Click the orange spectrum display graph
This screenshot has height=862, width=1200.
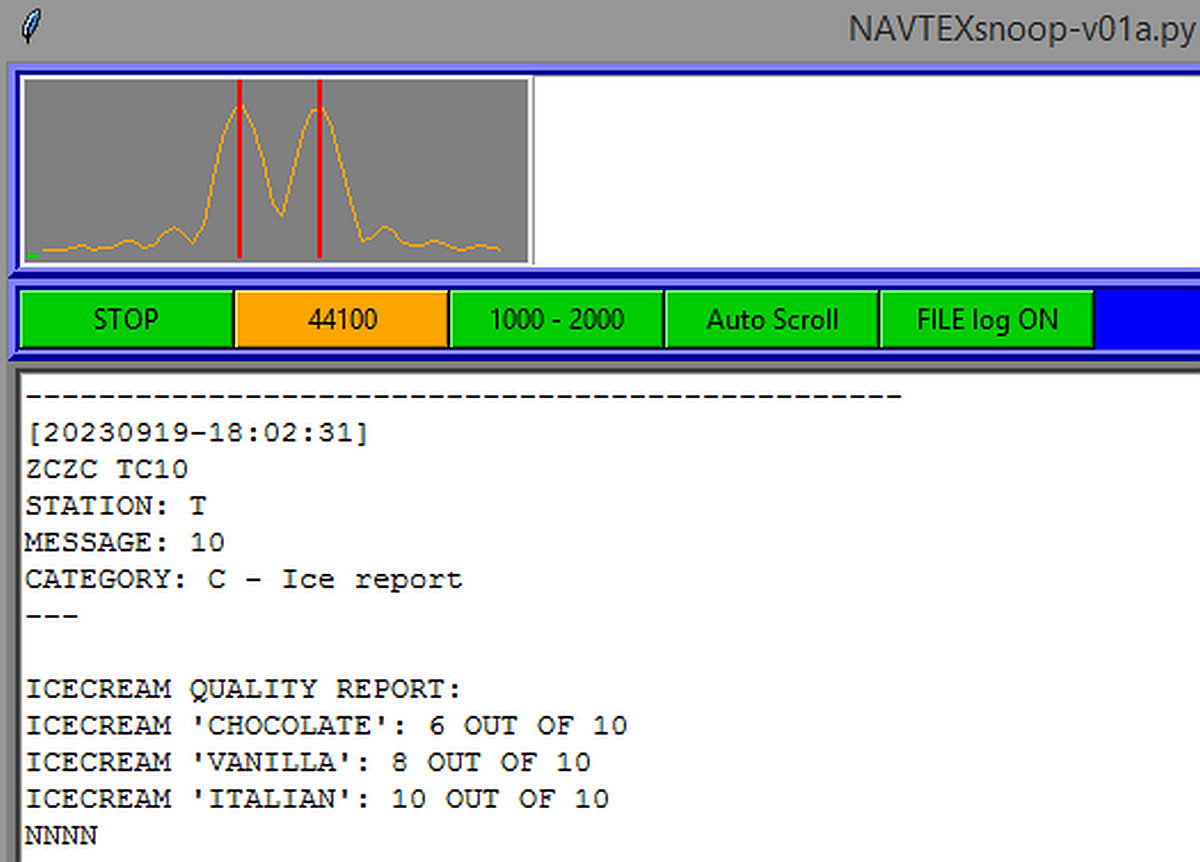276,171
